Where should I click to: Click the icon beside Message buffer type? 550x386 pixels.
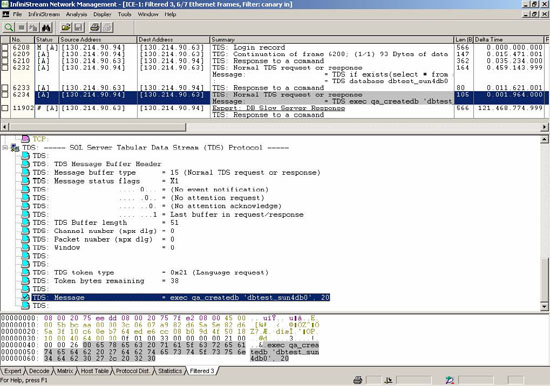pos(25,172)
